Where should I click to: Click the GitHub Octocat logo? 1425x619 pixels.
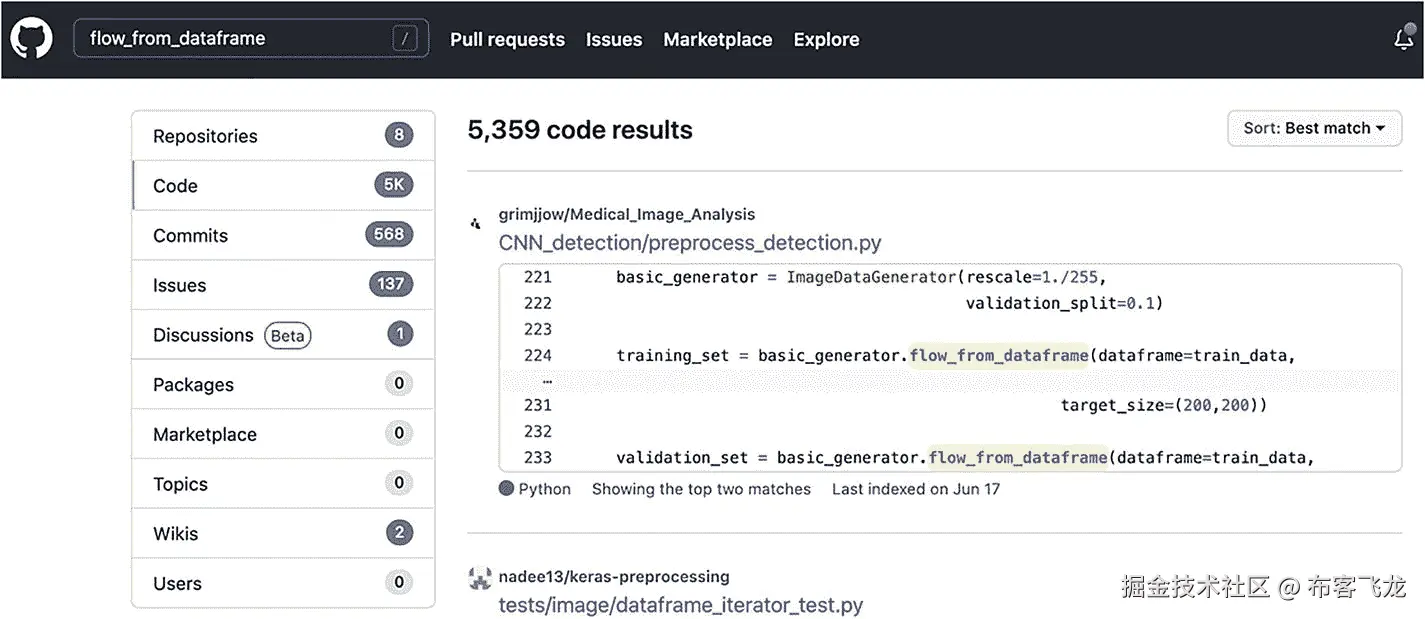pyautogui.click(x=31, y=39)
